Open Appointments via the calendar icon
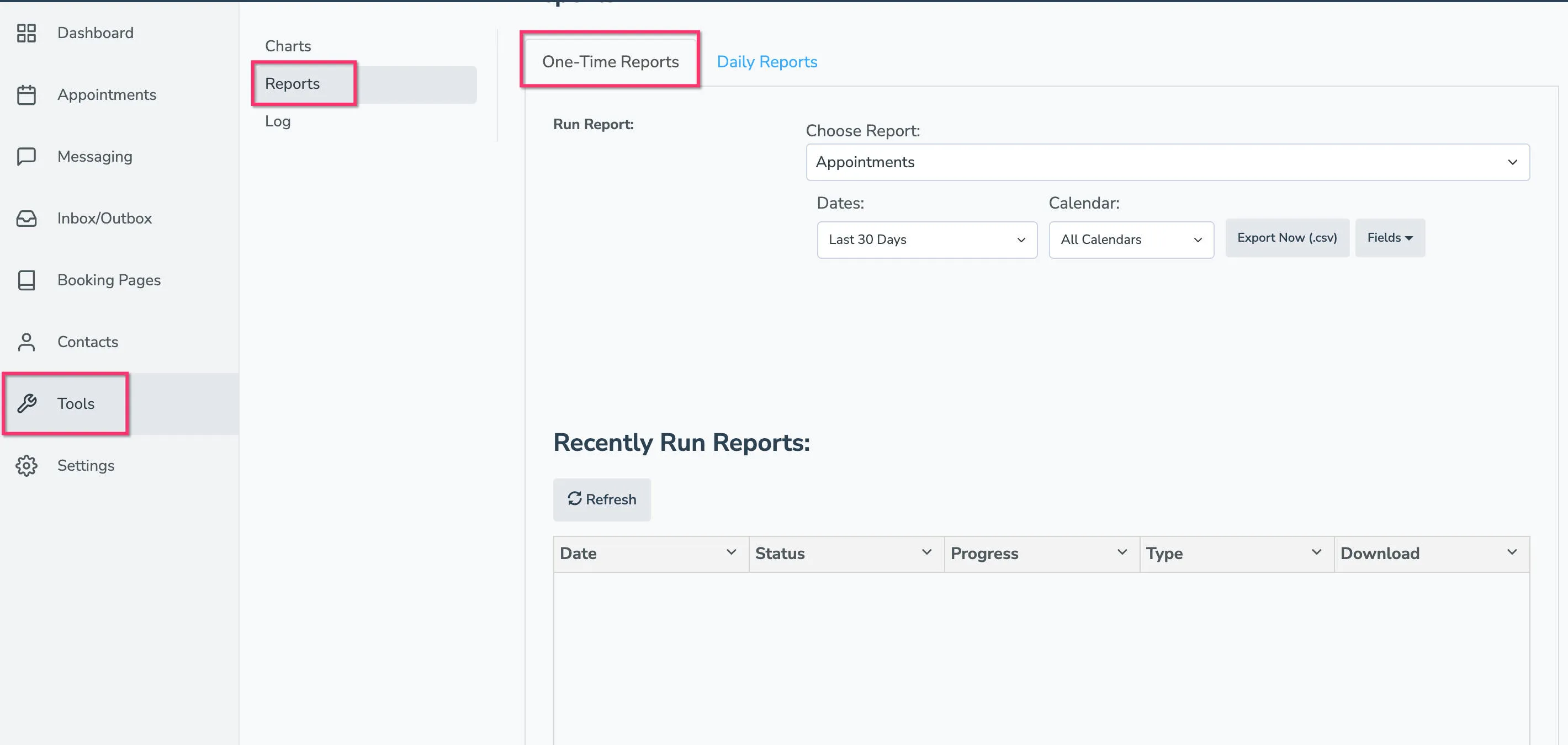 click(26, 95)
